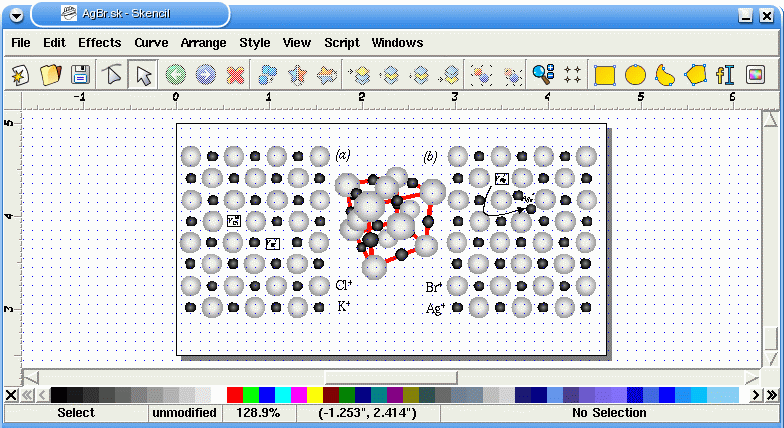
Task: Click the horizontal scrollbar right arrow
Action: 752,377
